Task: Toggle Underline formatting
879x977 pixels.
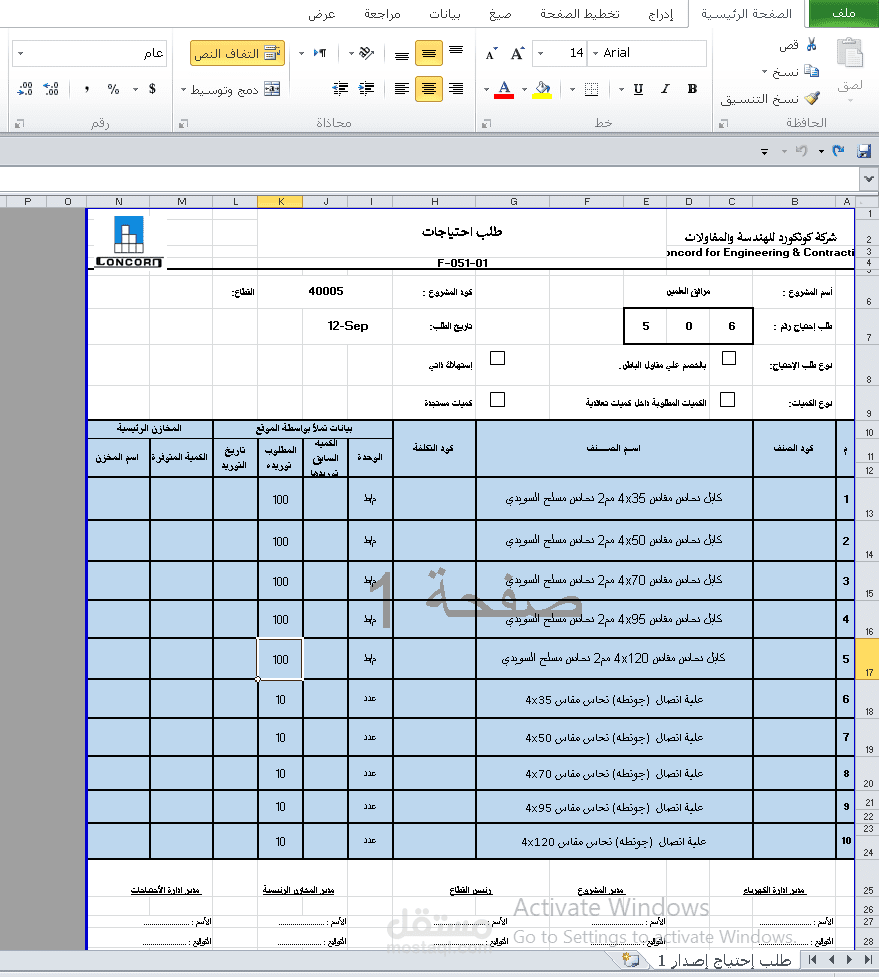Action: pyautogui.click(x=638, y=89)
